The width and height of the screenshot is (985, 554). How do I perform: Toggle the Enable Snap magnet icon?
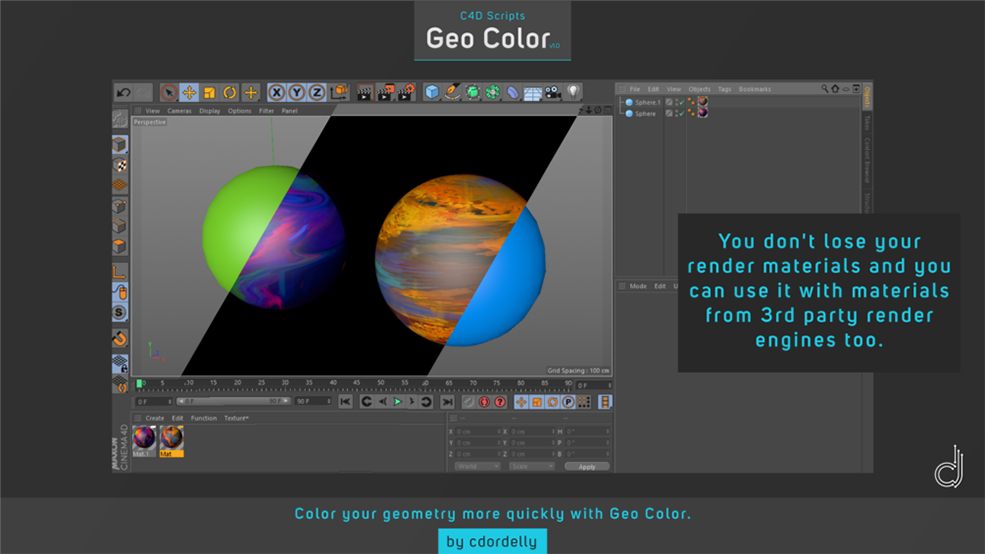[x=120, y=339]
